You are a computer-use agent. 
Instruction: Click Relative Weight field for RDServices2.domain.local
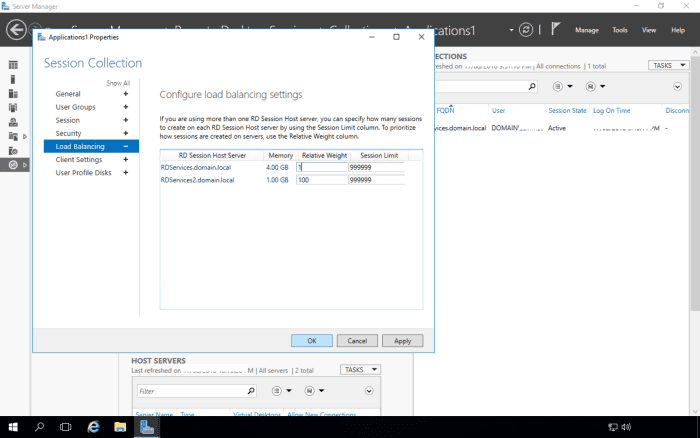pos(321,180)
